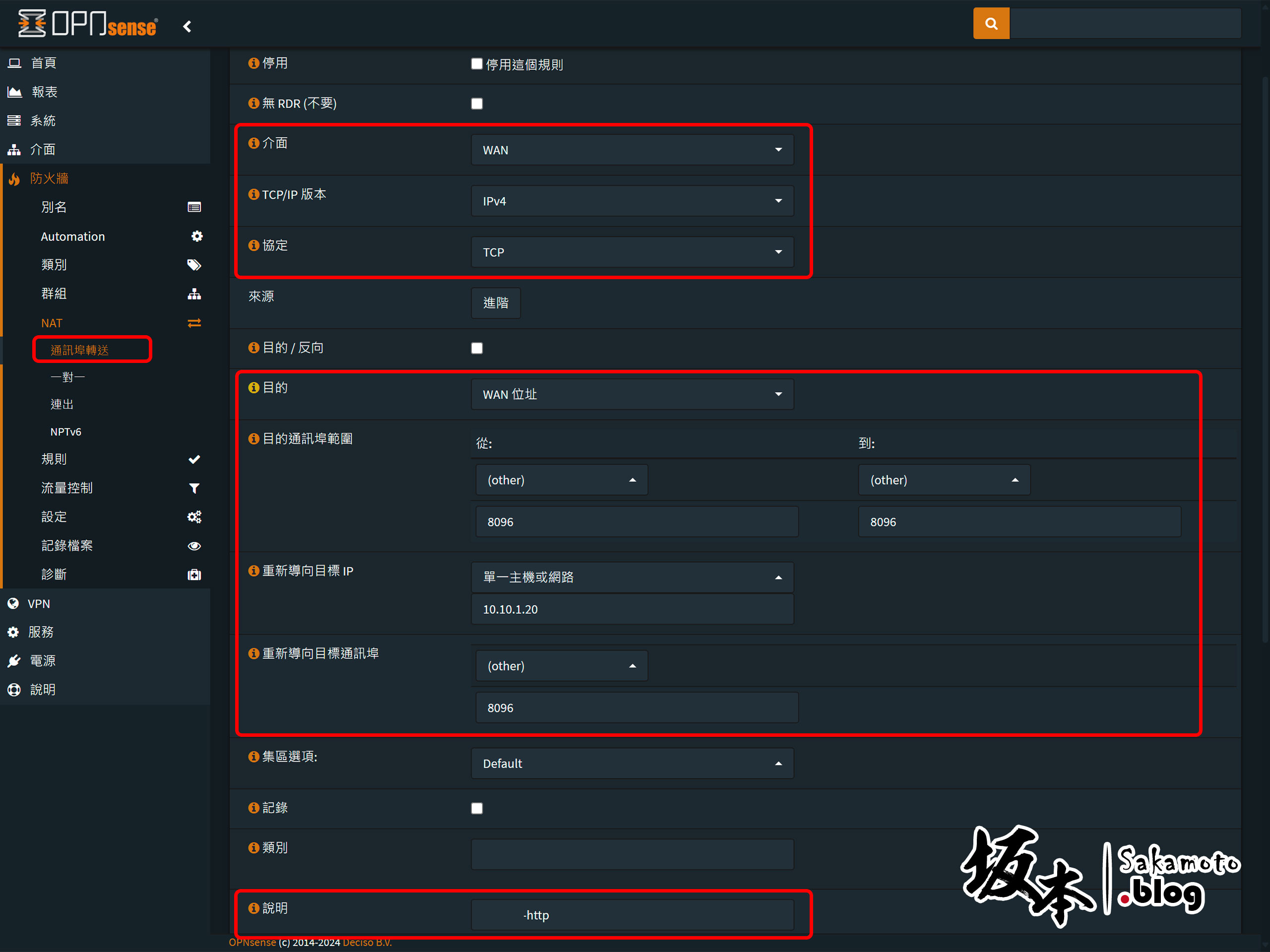Viewport: 1270px width, 952px height.
Task: Click the 類別 input field
Action: pyautogui.click(x=632, y=854)
